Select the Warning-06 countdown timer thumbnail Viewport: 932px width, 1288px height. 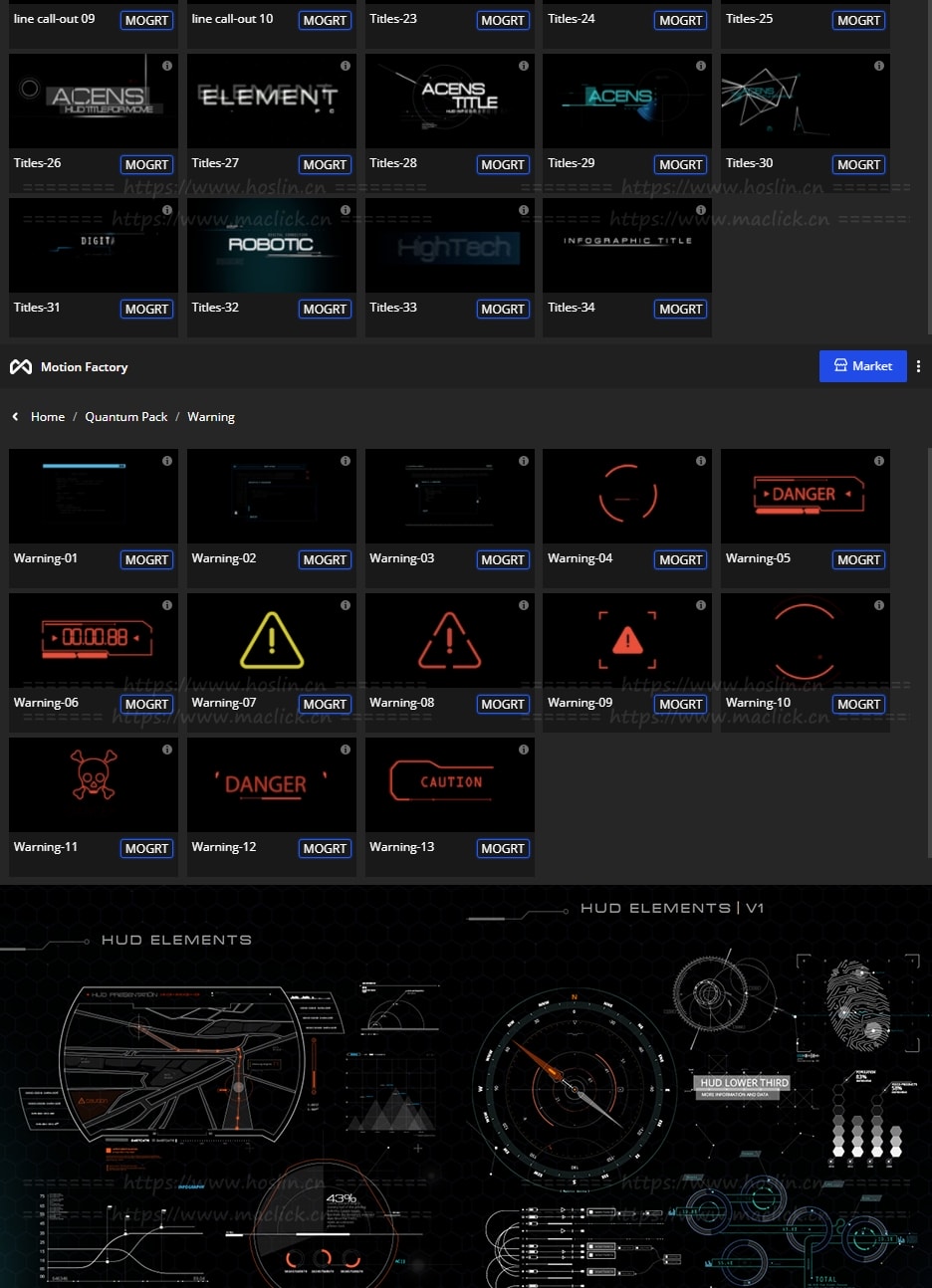pos(94,640)
